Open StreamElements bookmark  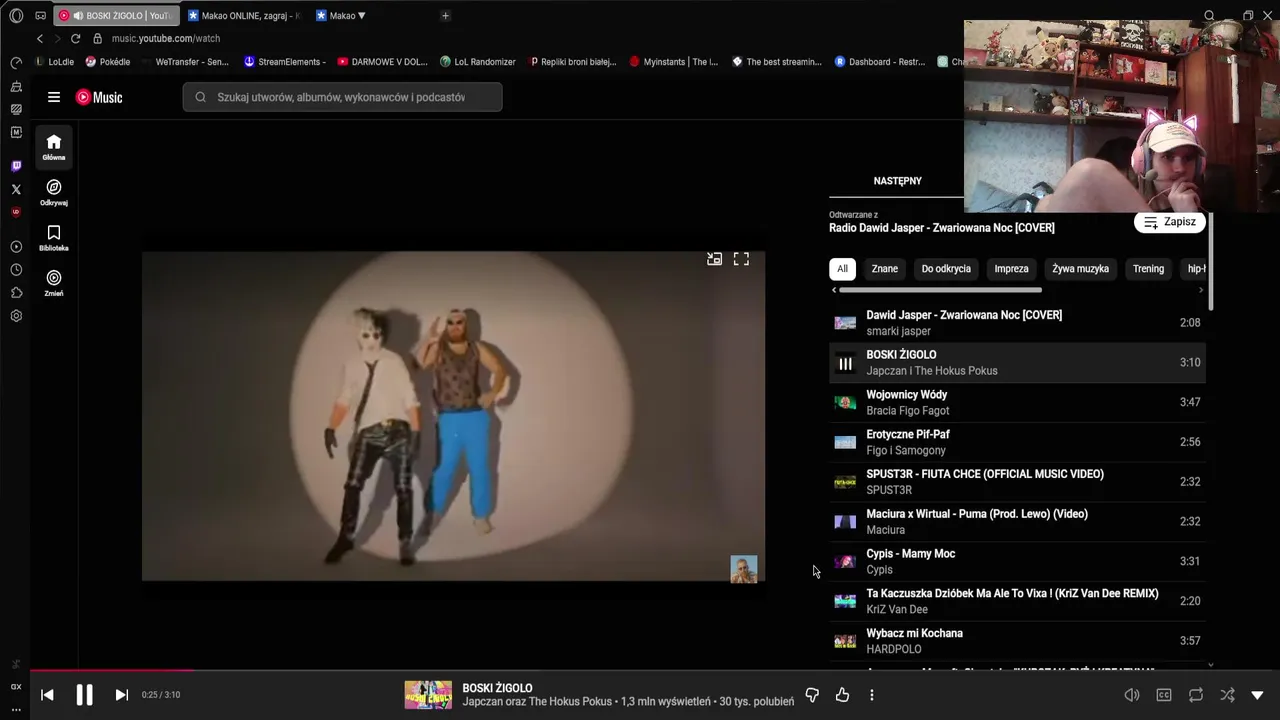click(x=285, y=62)
